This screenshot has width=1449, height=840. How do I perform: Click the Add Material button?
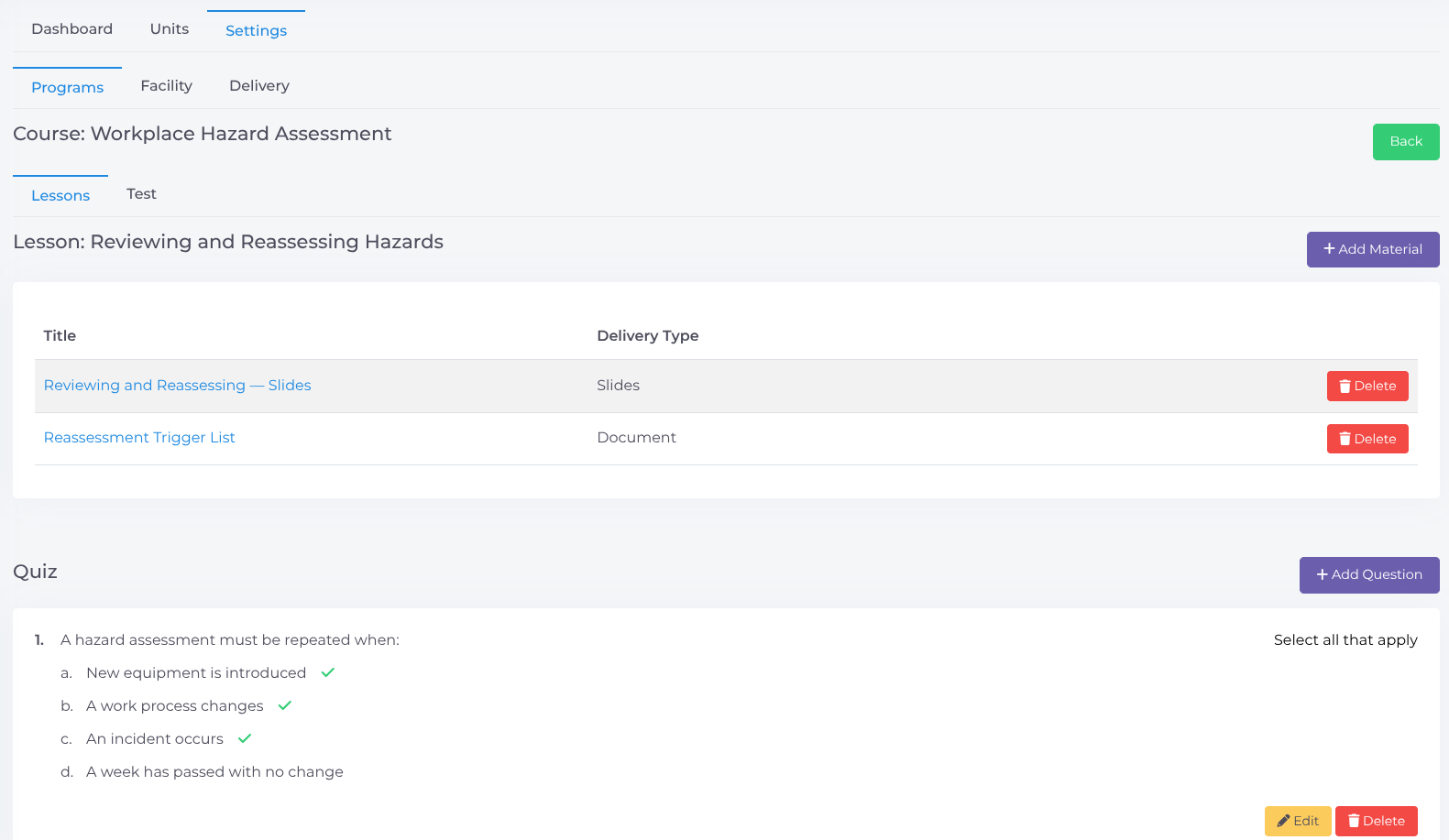pos(1373,249)
